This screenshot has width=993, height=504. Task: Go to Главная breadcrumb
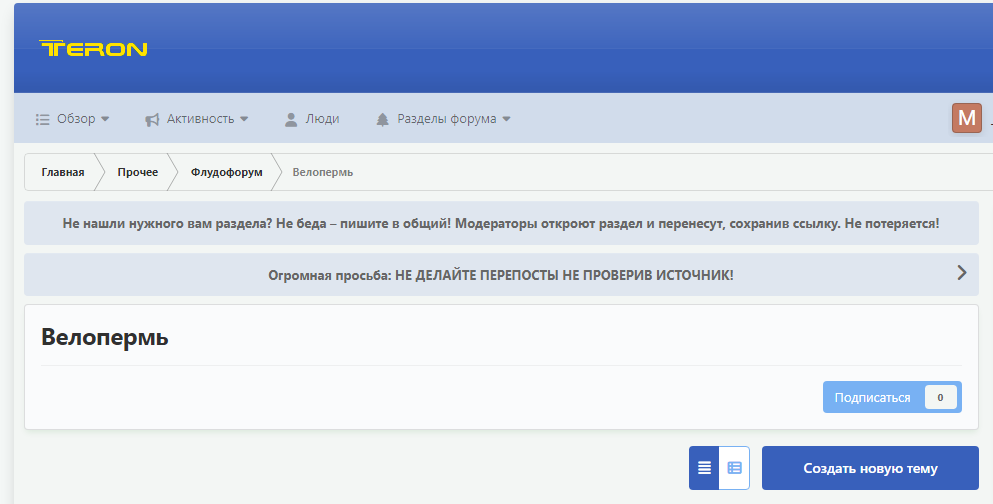point(63,172)
